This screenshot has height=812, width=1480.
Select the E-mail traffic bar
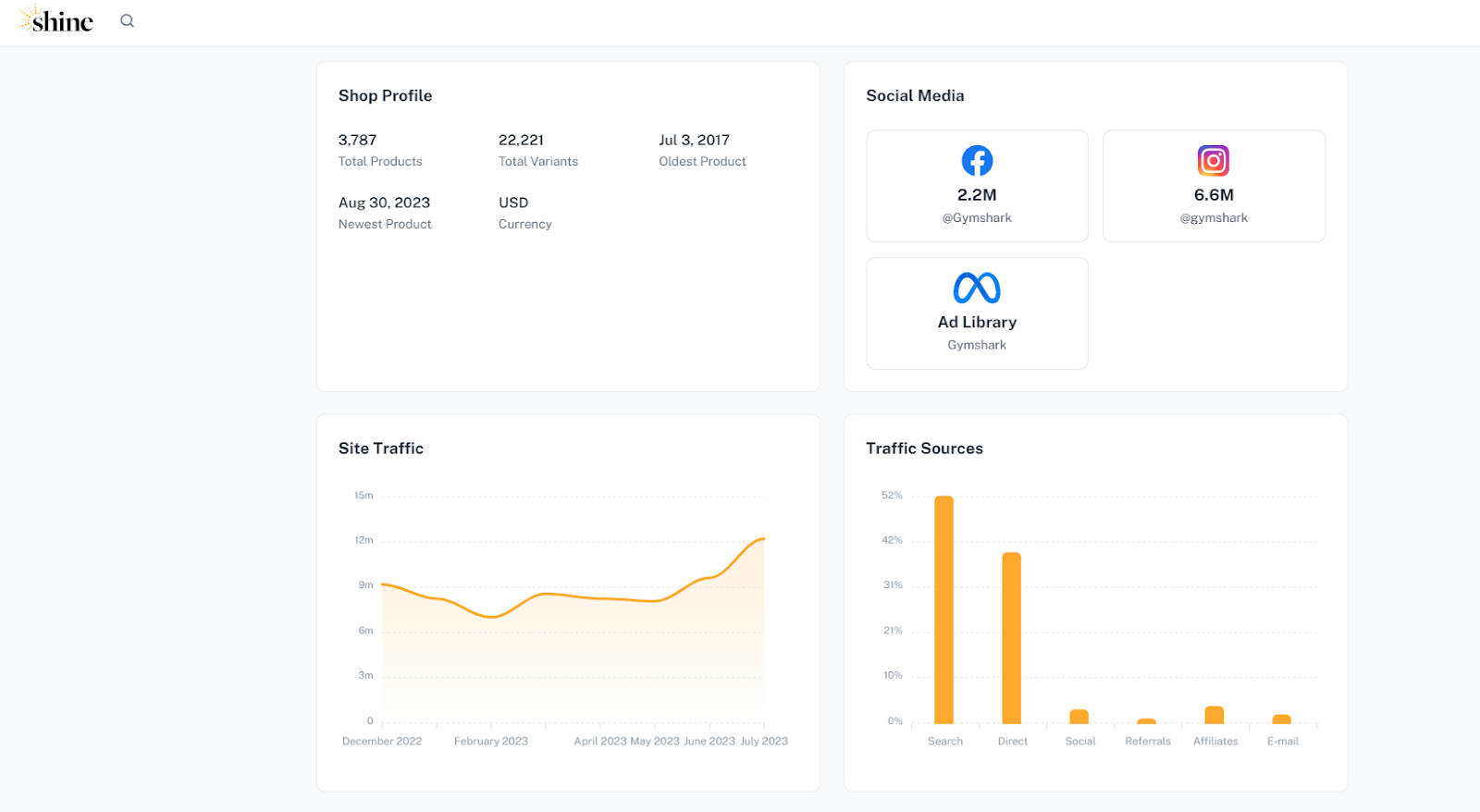[1282, 720]
